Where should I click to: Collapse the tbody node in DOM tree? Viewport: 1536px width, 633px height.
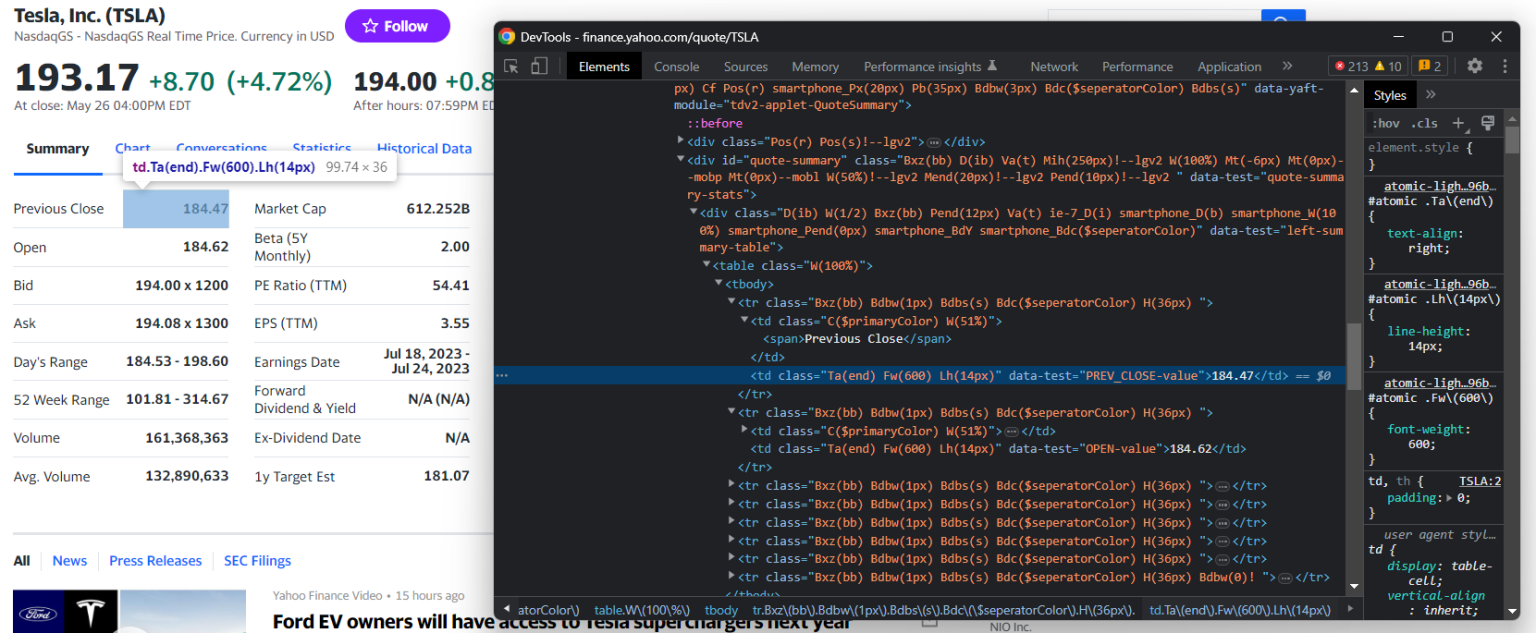pos(719,284)
